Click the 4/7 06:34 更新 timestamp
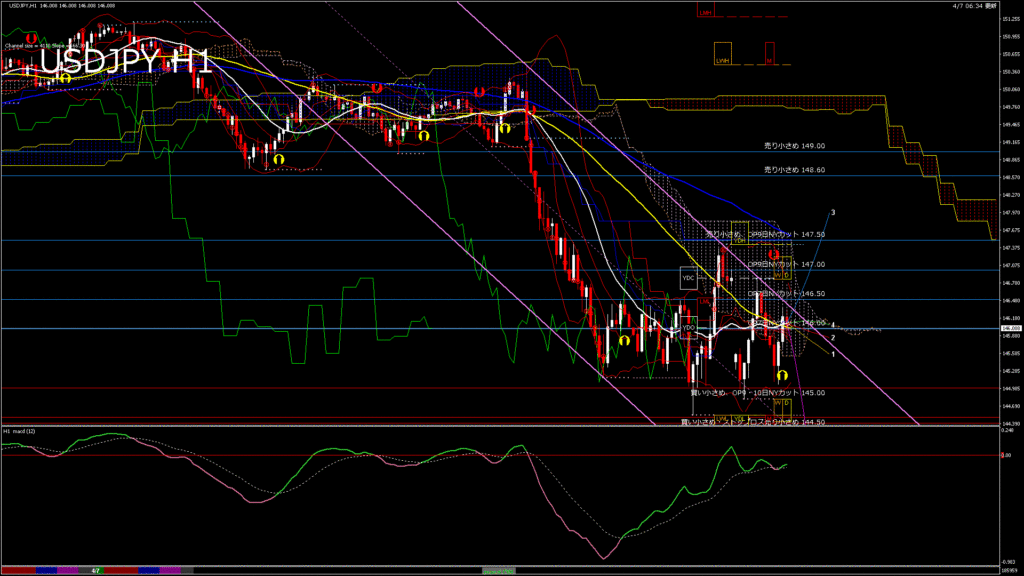The height and width of the screenshot is (576, 1024). click(x=975, y=6)
